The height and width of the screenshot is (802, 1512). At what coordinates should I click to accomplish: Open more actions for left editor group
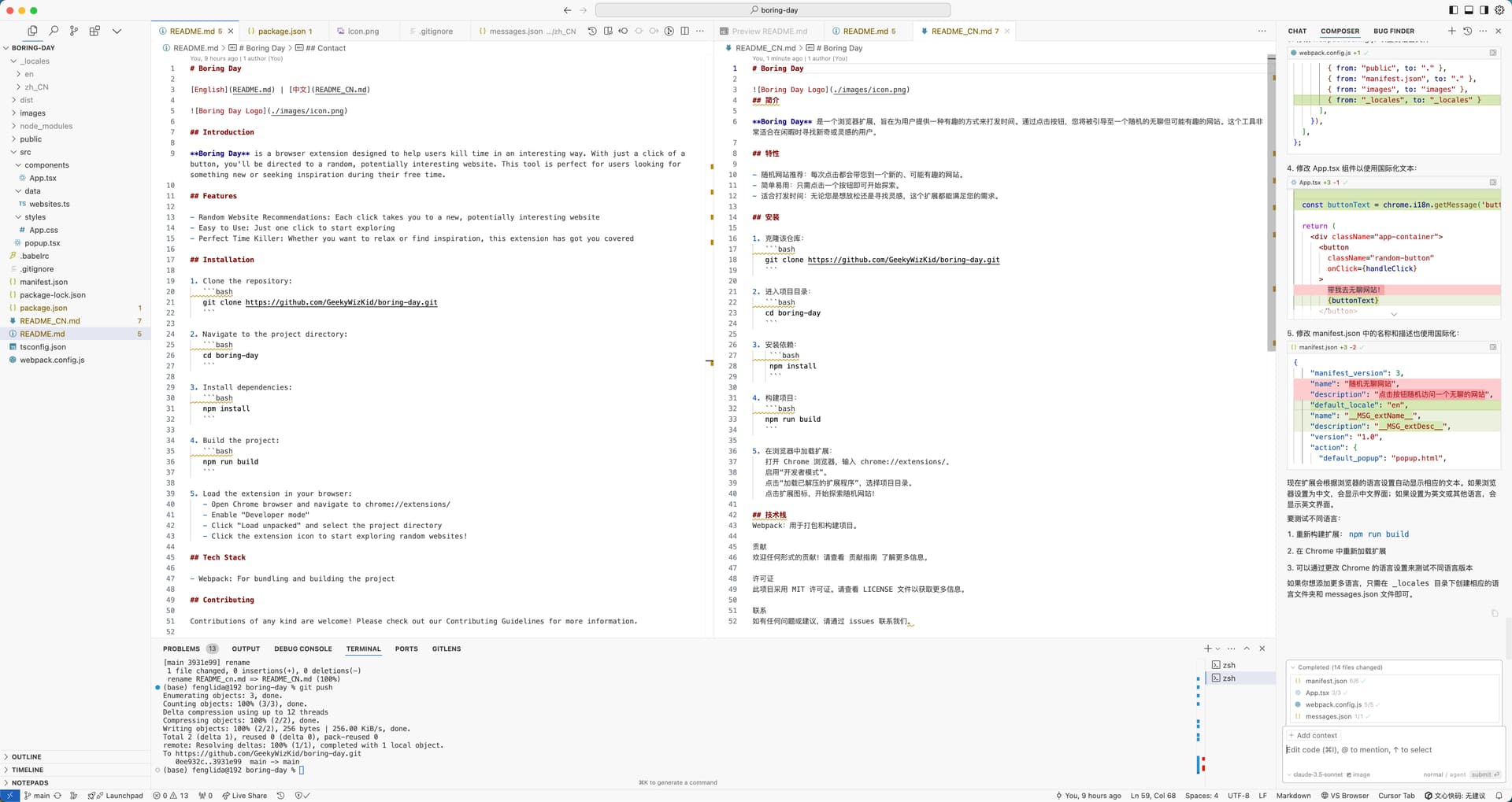700,31
